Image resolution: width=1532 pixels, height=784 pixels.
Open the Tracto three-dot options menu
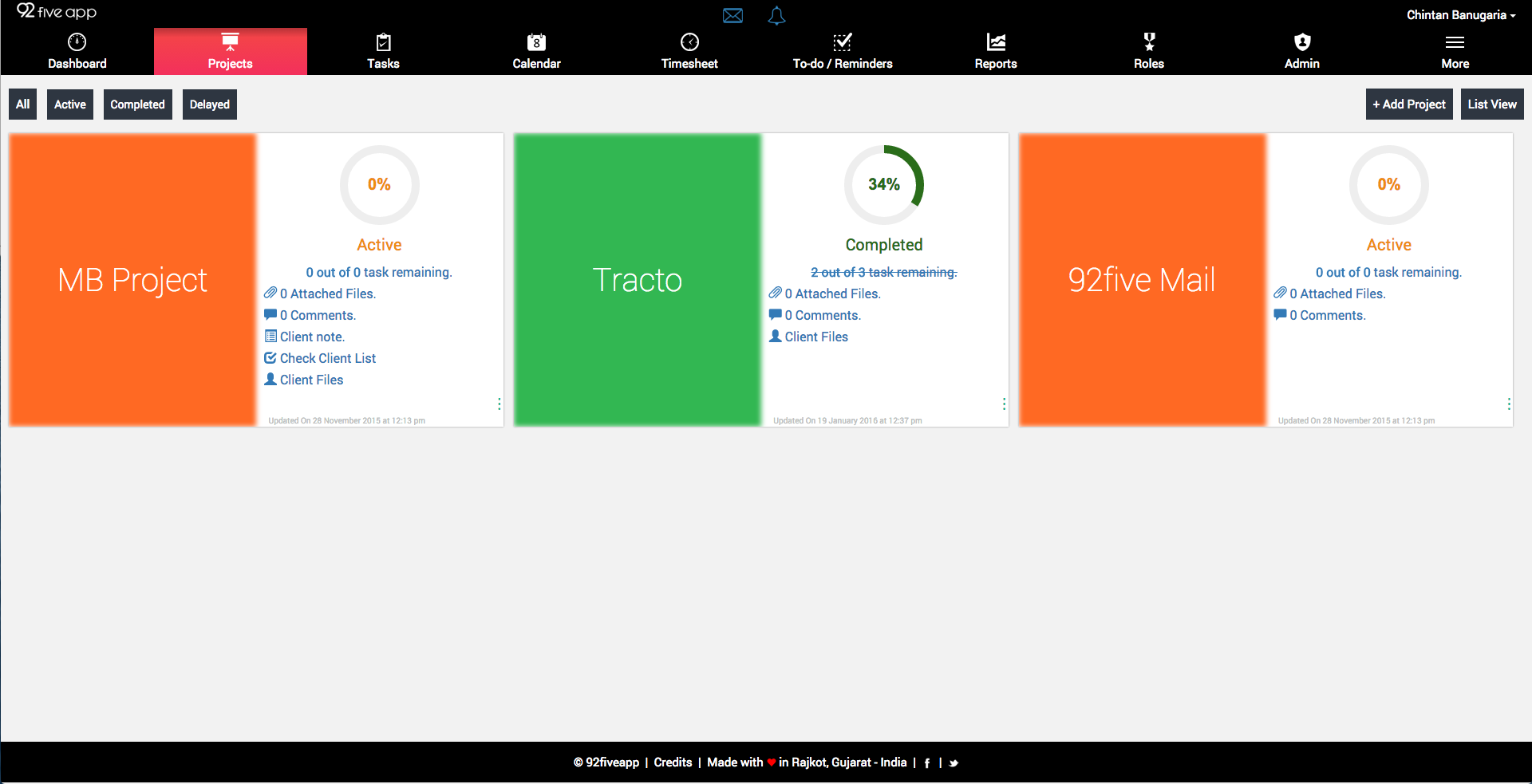click(x=1004, y=404)
